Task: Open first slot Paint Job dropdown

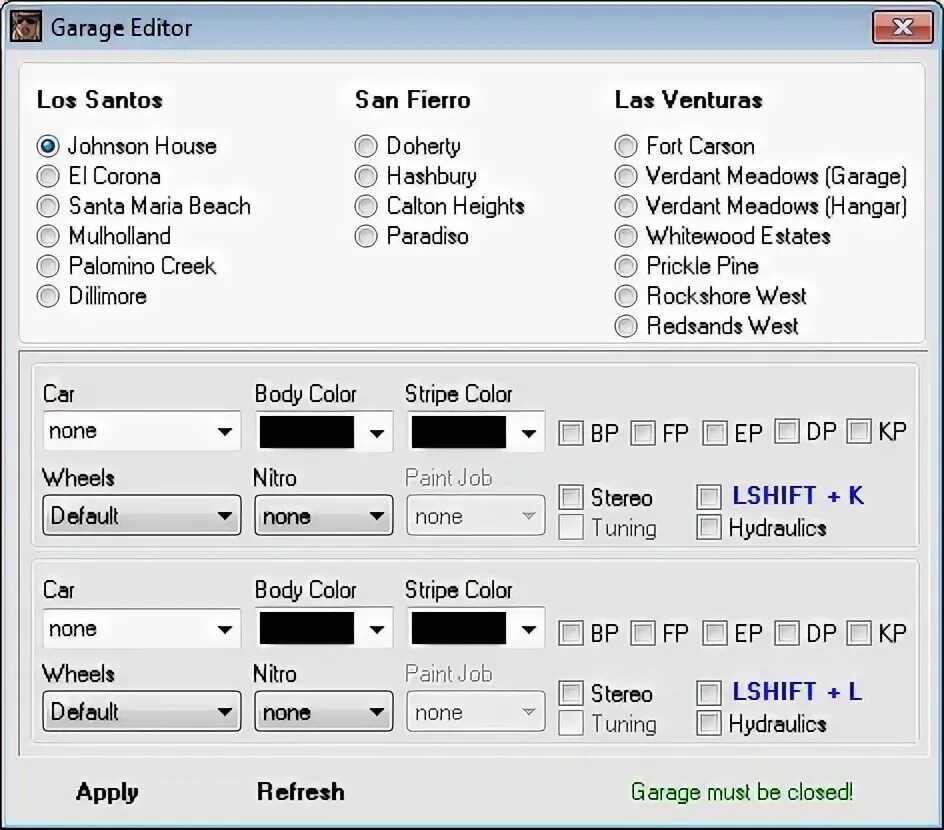Action: tap(476, 515)
